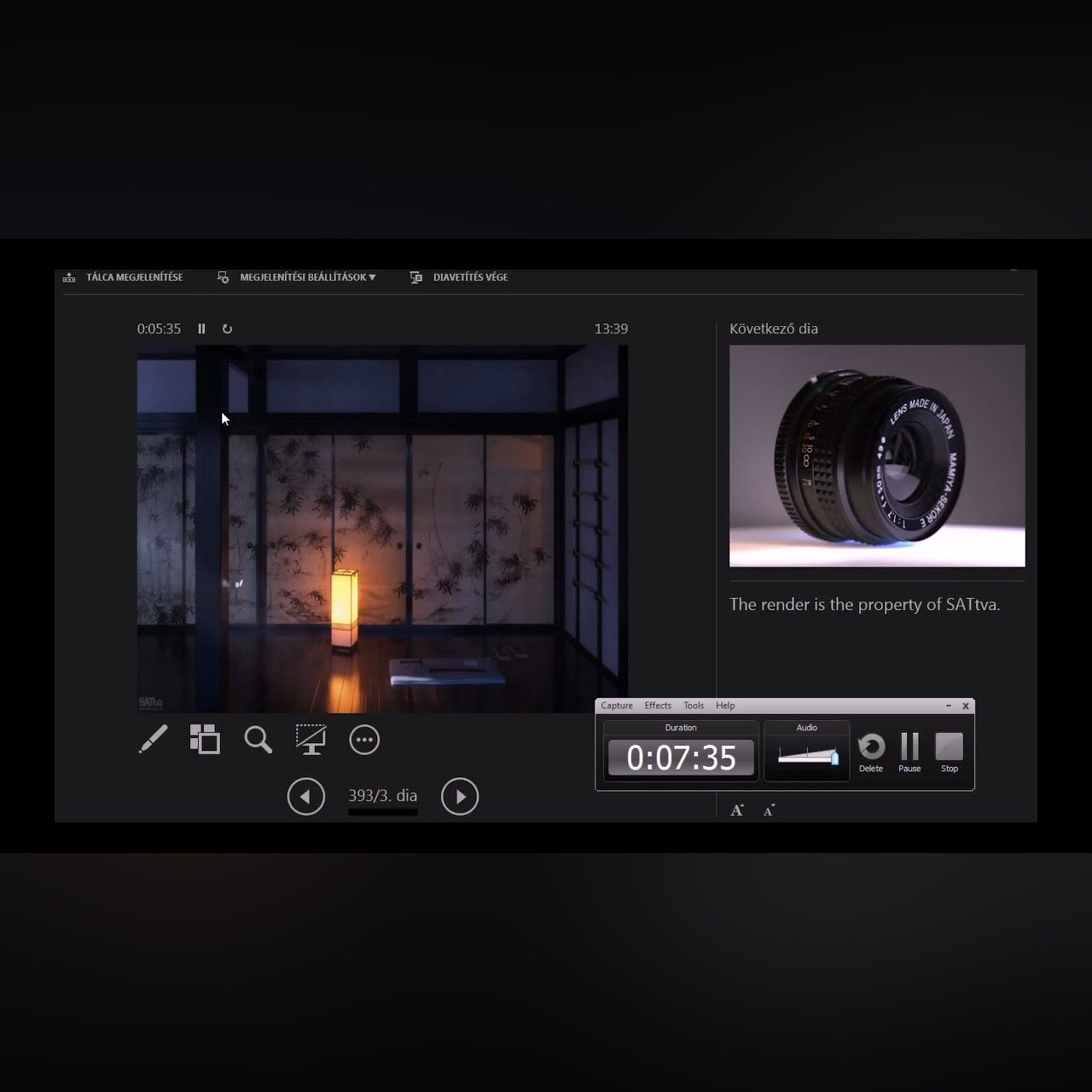1092x1092 pixels.
Task: Open Megjelenítési beállítások dropdown
Action: pos(308,277)
